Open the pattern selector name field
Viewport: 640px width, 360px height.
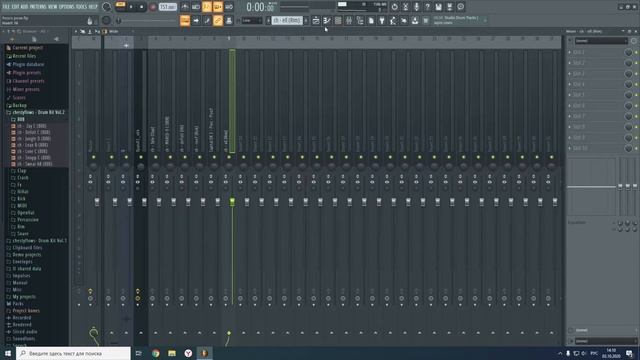click(x=287, y=20)
